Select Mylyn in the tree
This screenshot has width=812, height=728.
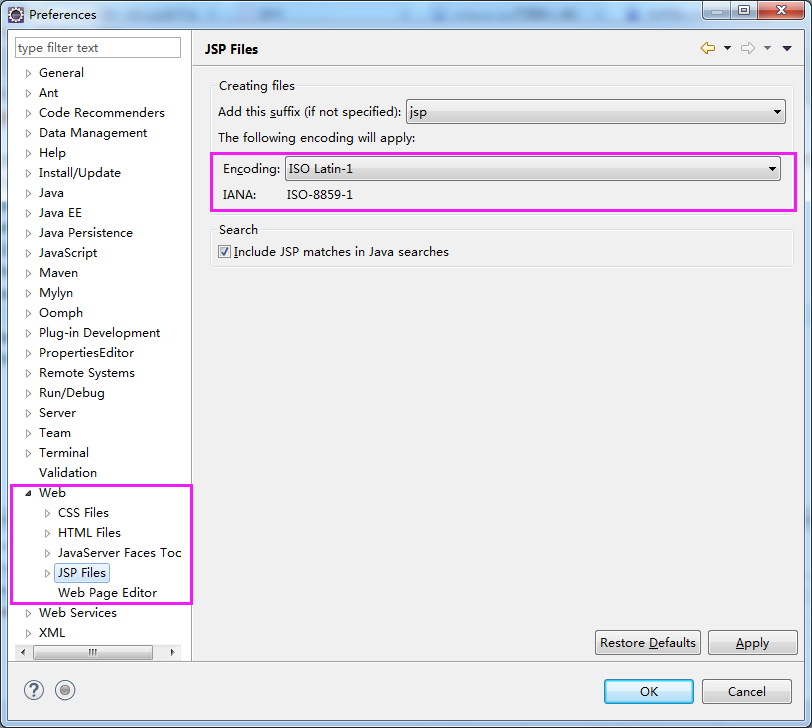point(56,293)
